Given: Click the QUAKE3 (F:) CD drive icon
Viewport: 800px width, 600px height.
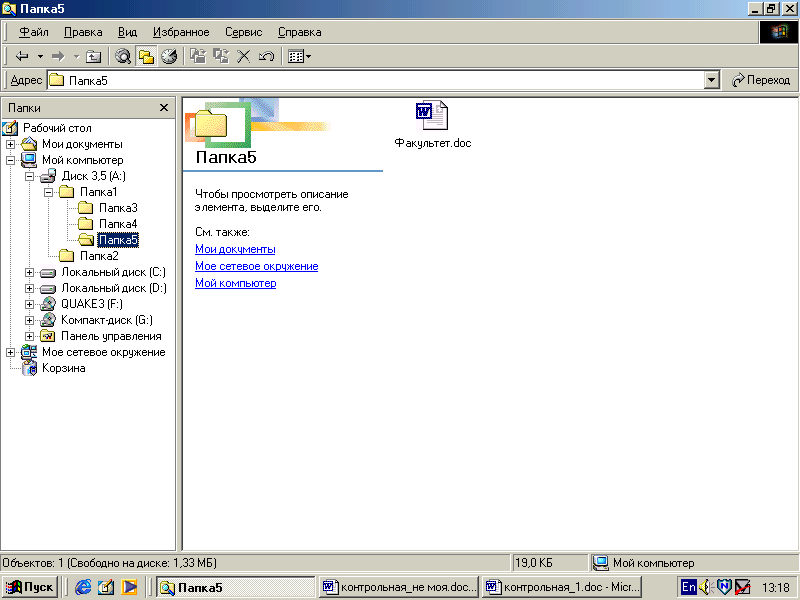Looking at the screenshot, I should point(48,304).
